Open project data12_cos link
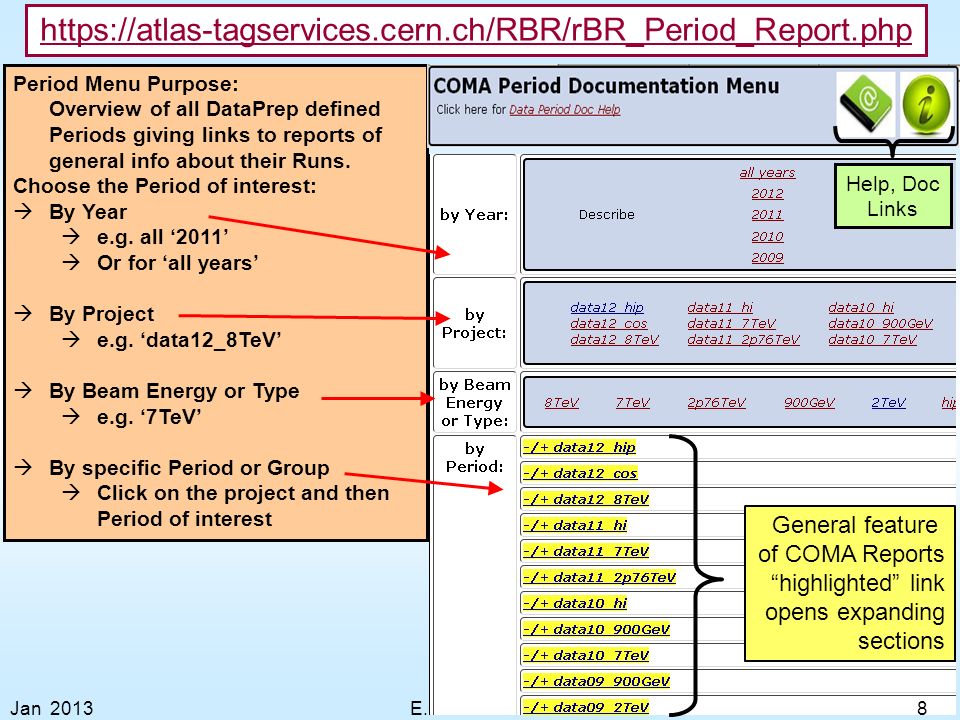 tap(609, 323)
